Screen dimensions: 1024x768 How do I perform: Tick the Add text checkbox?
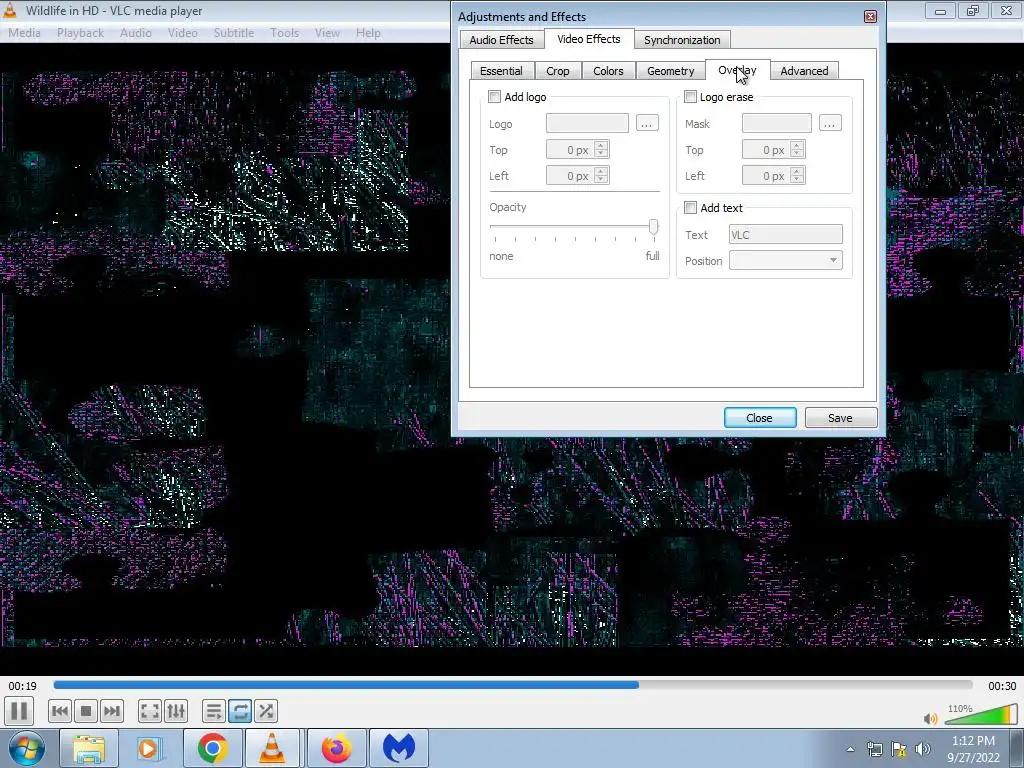(x=690, y=208)
